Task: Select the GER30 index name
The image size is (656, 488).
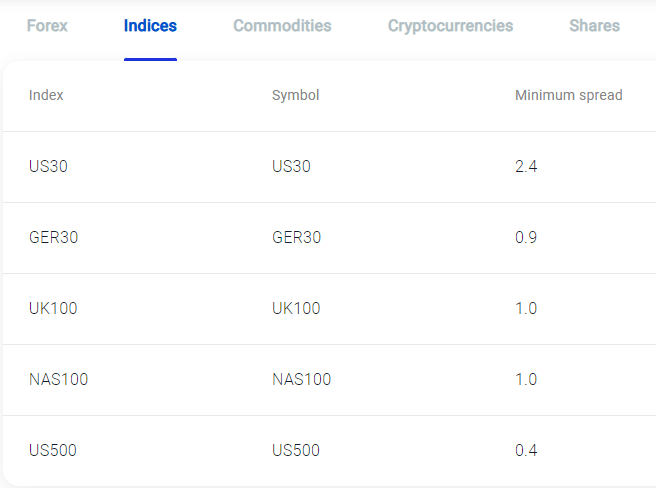Action: [x=54, y=237]
